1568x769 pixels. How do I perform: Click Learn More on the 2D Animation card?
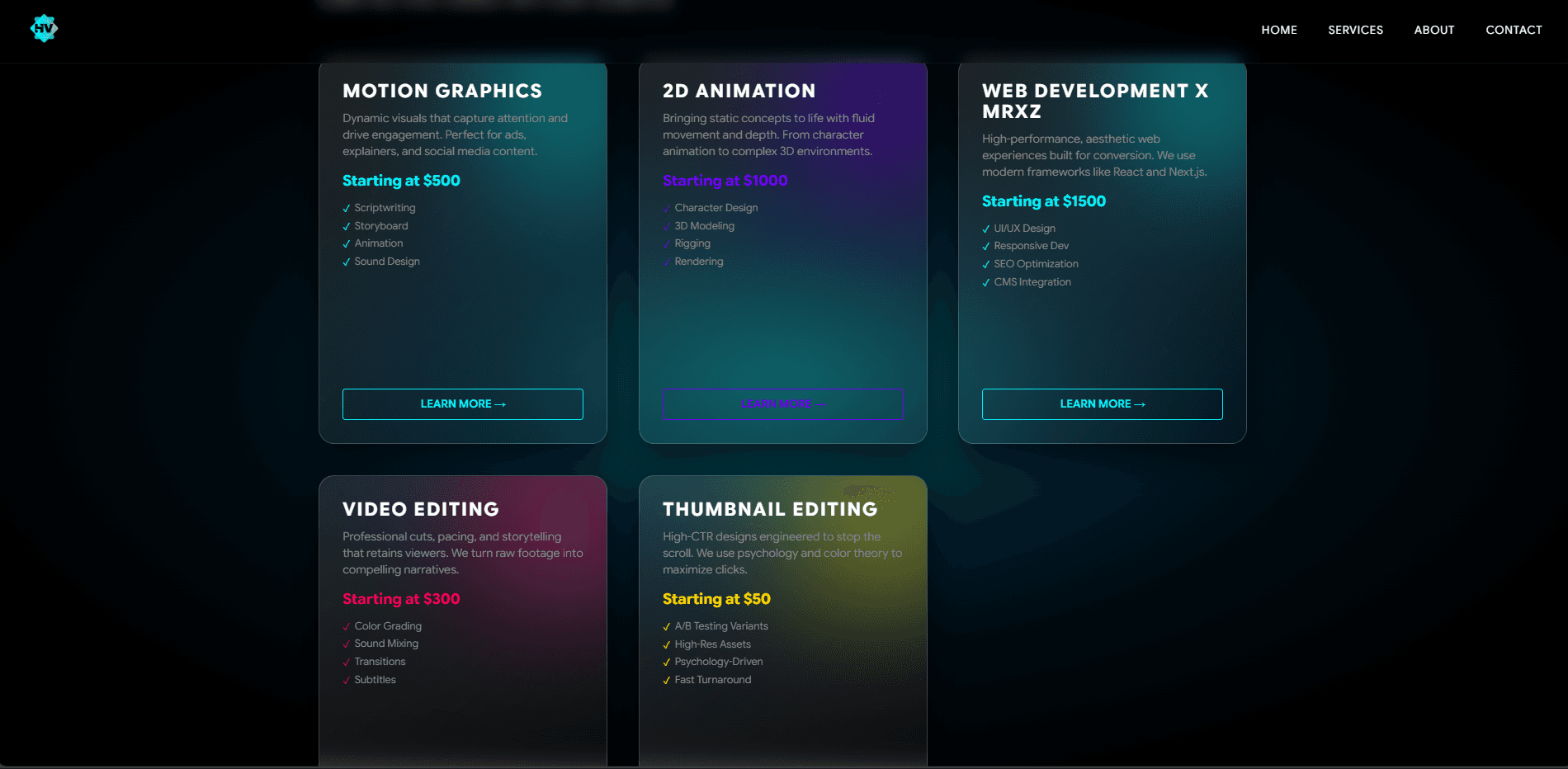pos(782,403)
